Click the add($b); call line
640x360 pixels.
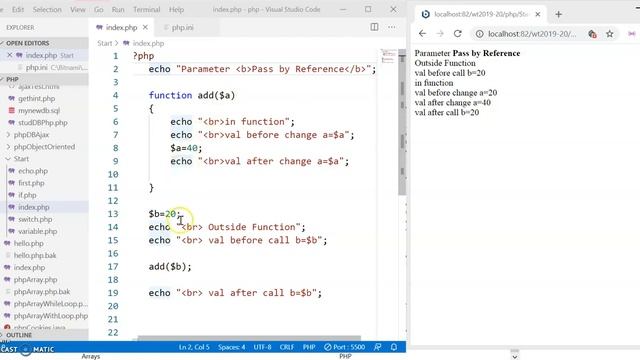[170, 267]
